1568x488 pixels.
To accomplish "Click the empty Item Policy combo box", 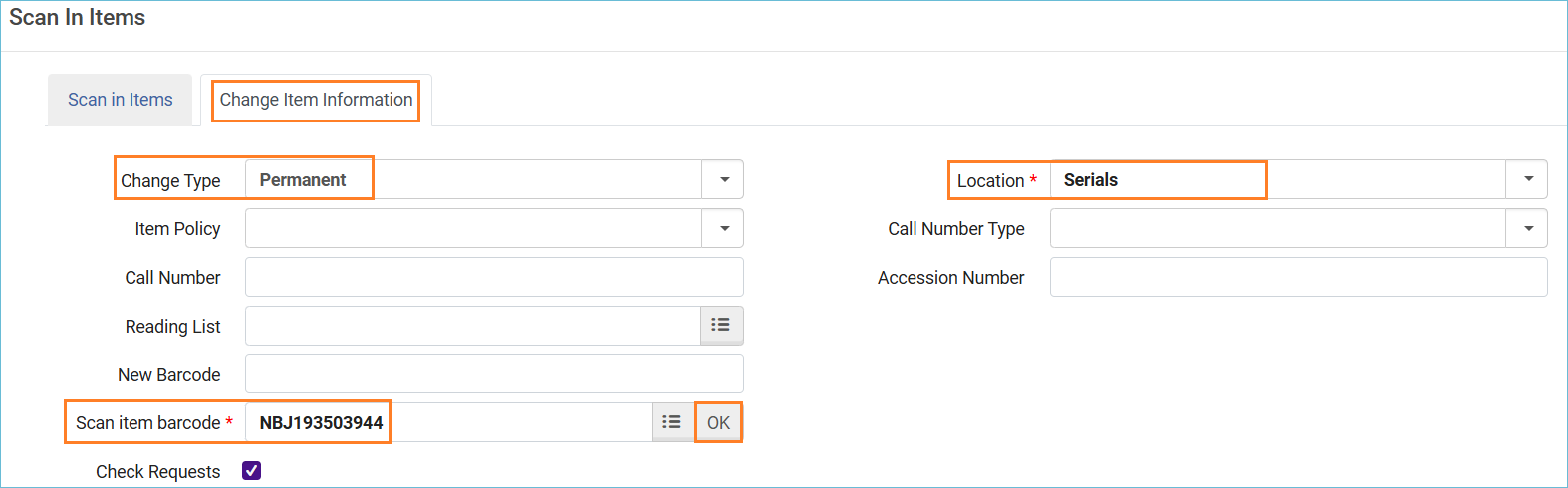I will pos(473,229).
